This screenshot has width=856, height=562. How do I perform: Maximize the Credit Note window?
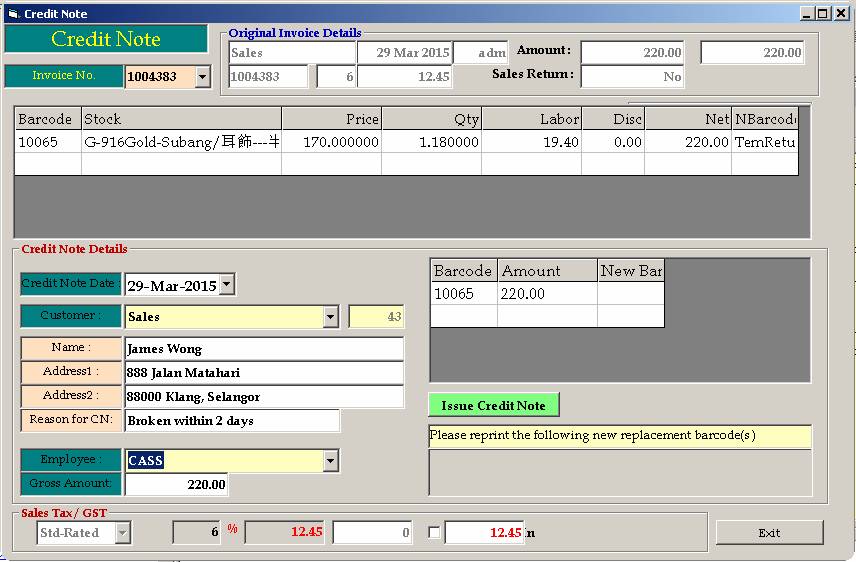[823, 14]
